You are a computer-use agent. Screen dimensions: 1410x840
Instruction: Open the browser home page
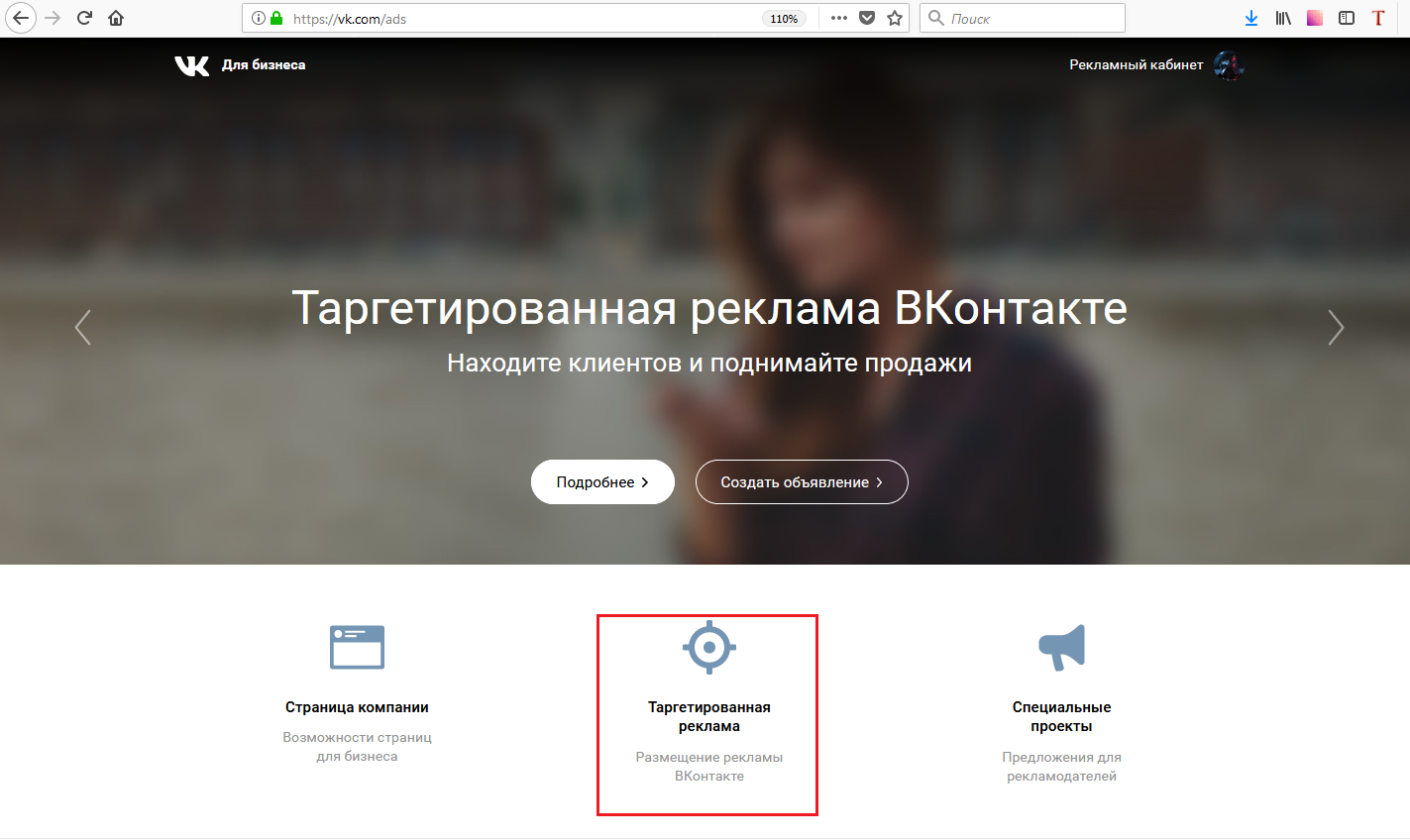tap(116, 18)
